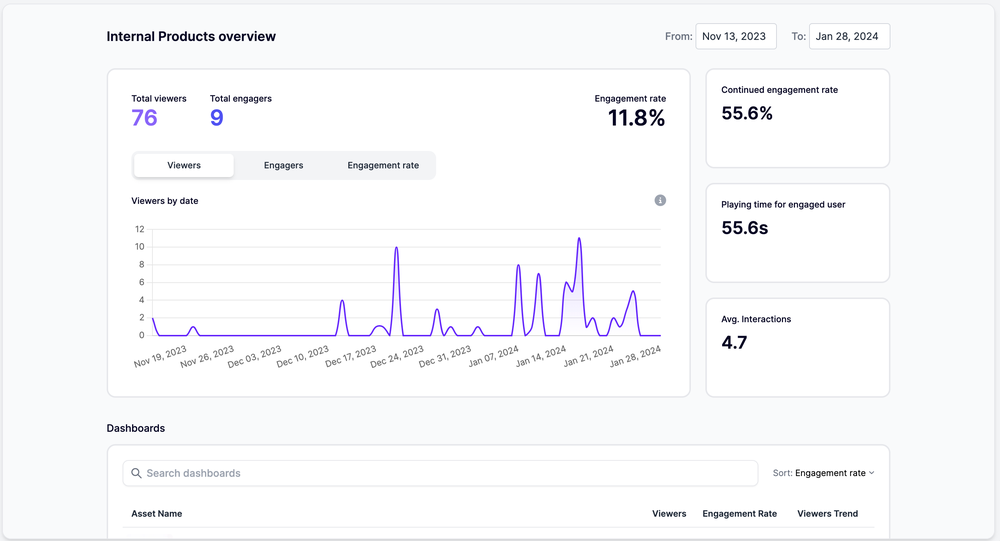Click the Total engagers value 9
Screen dimensions: 1000x541
point(217,118)
